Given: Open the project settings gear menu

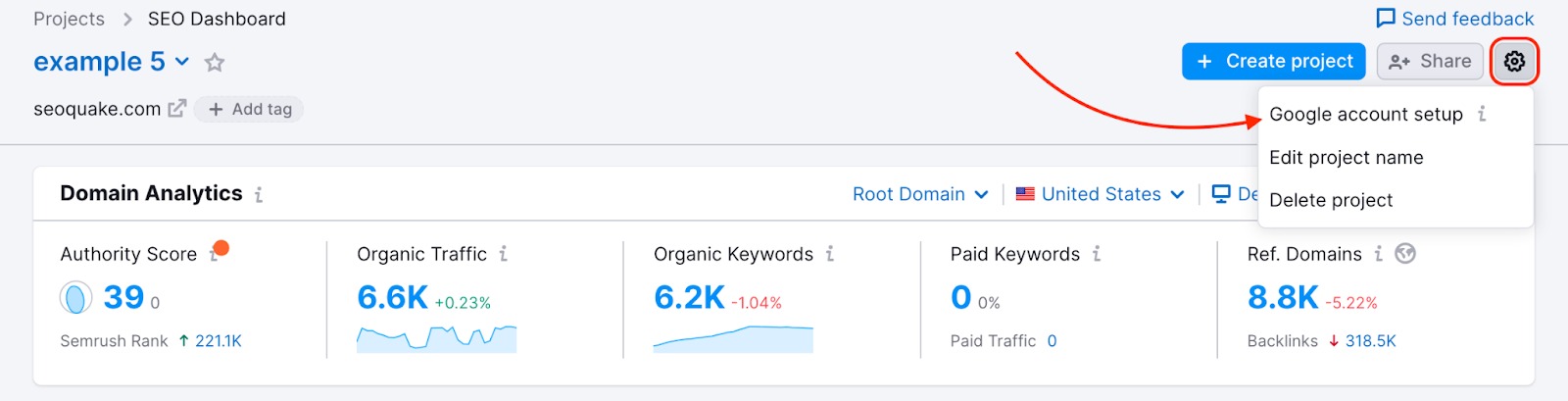Looking at the screenshot, I should coord(1514,61).
